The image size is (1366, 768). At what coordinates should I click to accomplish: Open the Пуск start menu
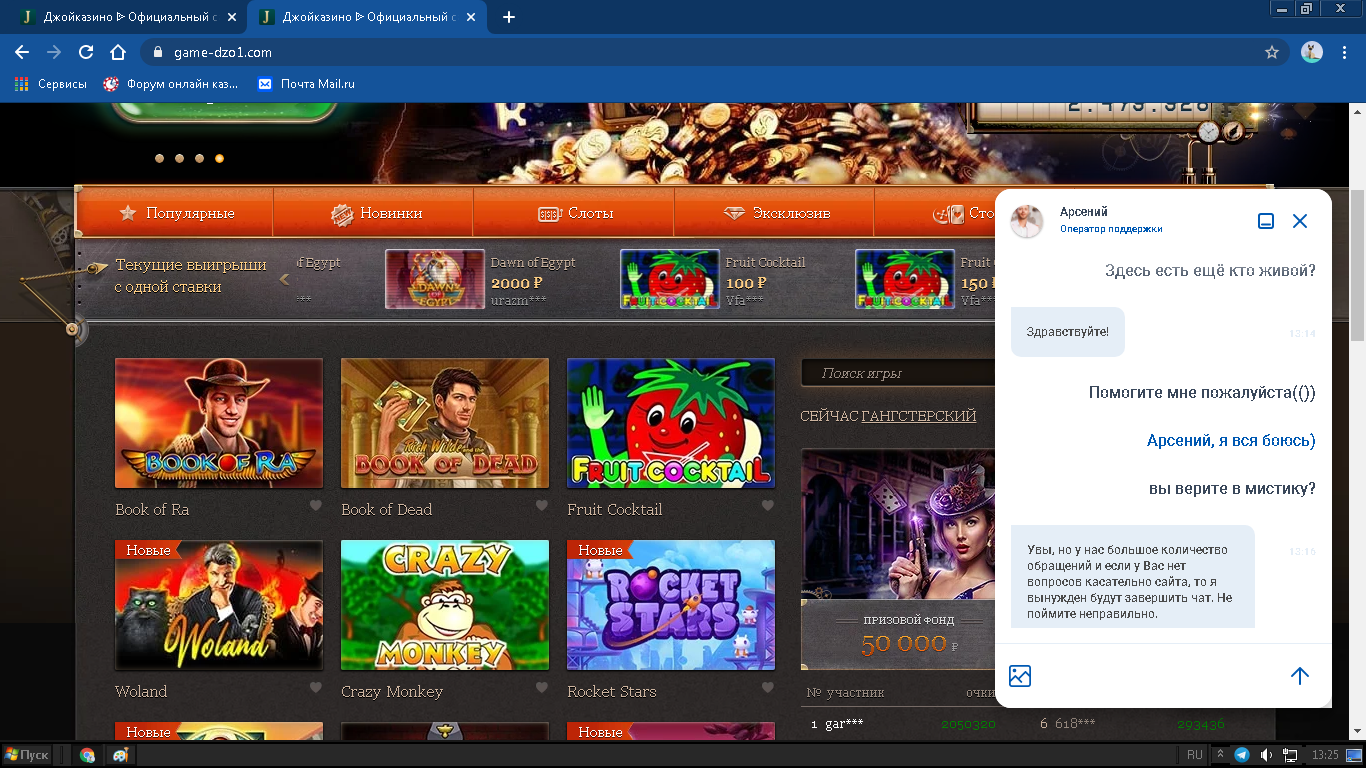(x=27, y=755)
